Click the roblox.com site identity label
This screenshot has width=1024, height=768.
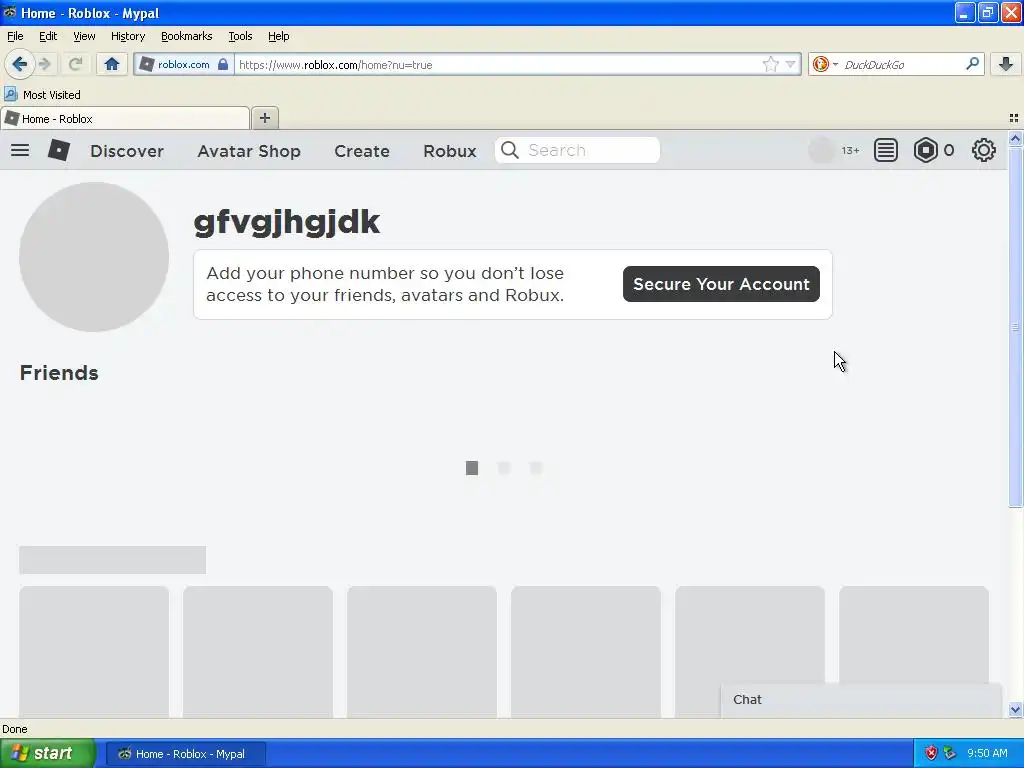[x=184, y=64]
